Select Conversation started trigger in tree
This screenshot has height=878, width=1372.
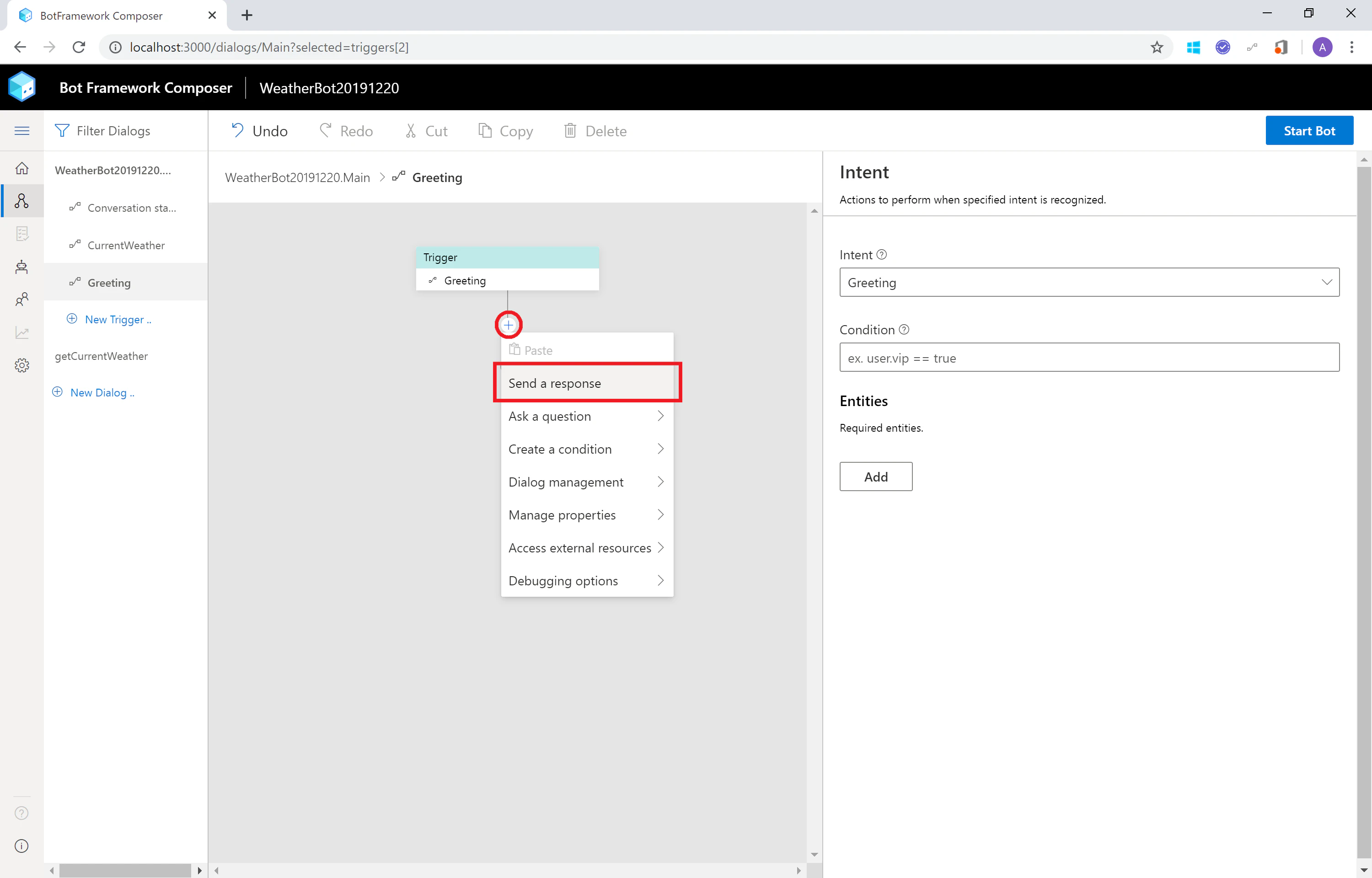coord(125,208)
